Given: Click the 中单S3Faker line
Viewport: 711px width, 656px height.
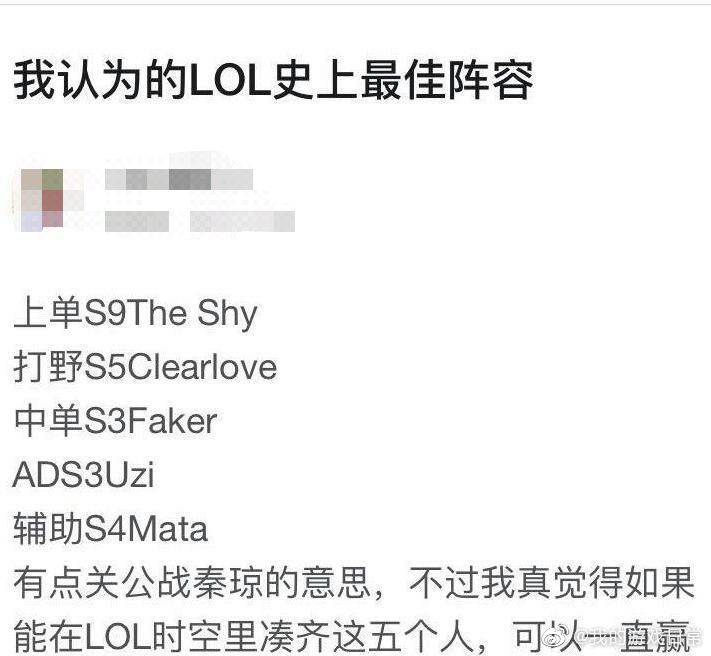Looking at the screenshot, I should tap(115, 421).
